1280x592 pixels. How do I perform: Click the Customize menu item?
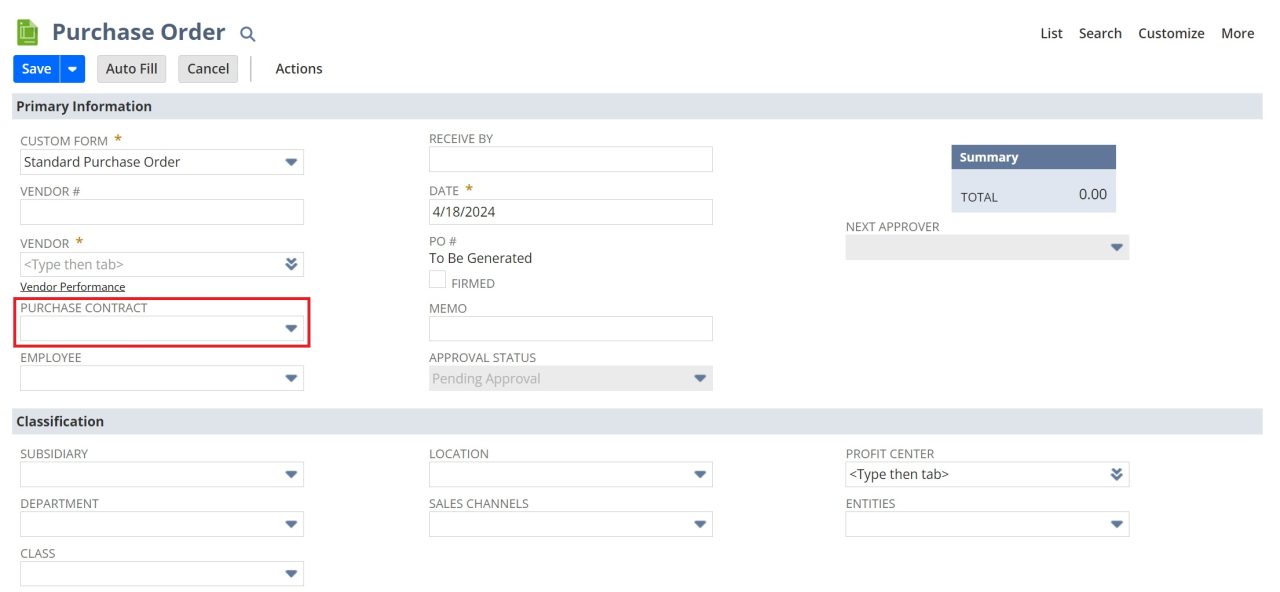click(1171, 33)
